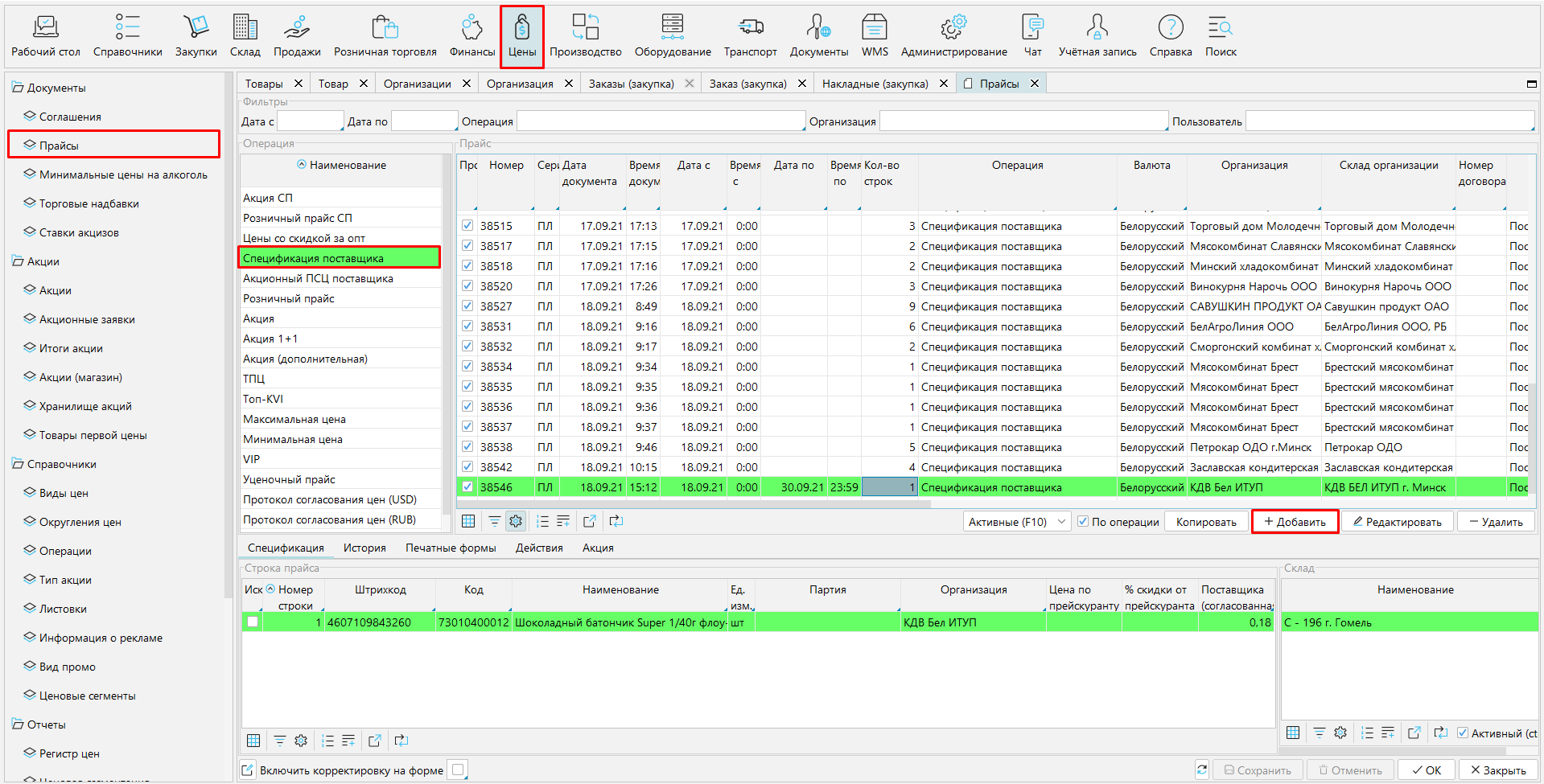Uncheck the row checkbox for document 38515

click(467, 226)
